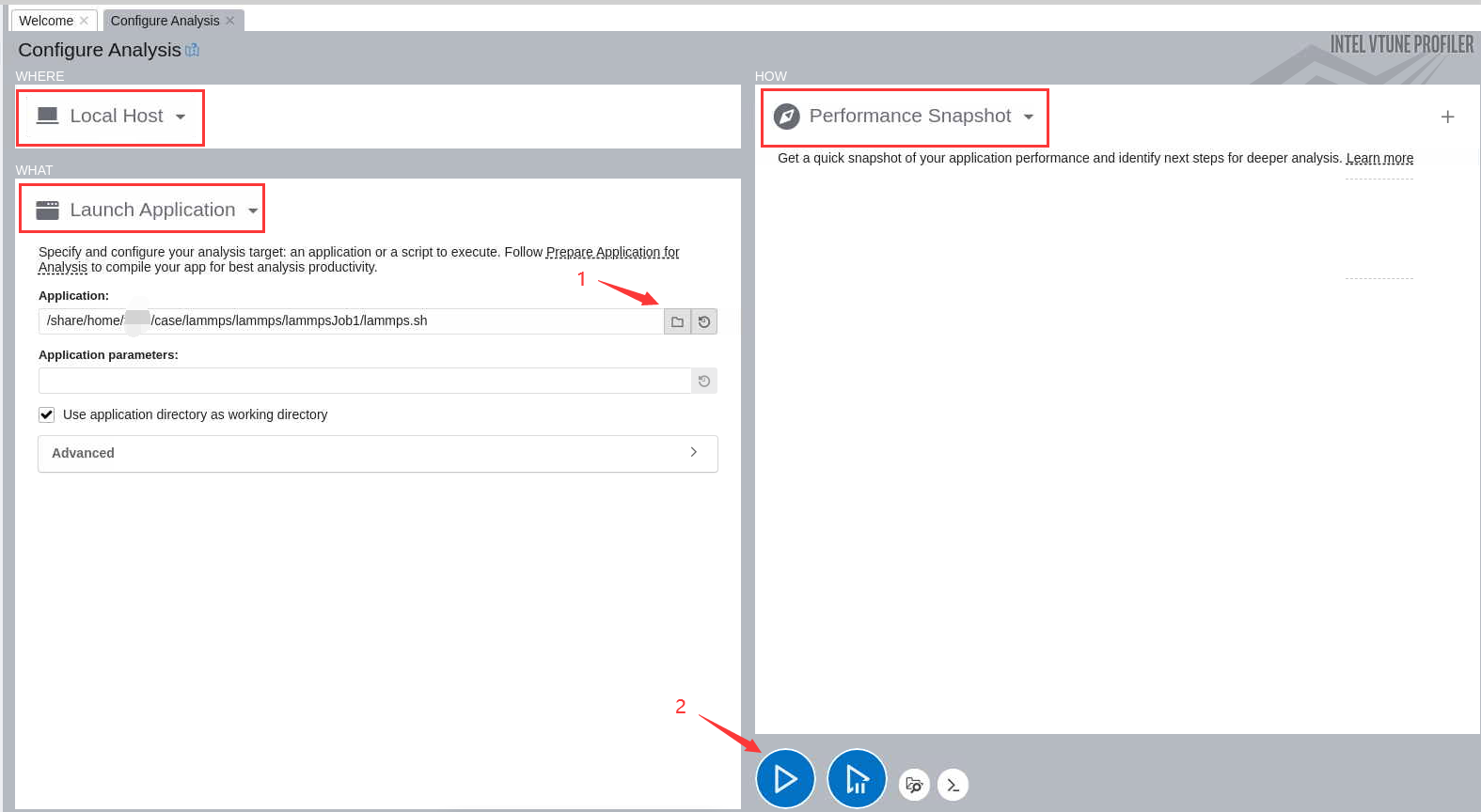Image resolution: width=1481 pixels, height=812 pixels.
Task: Toggle Use application directory as working directory
Action: 46,414
